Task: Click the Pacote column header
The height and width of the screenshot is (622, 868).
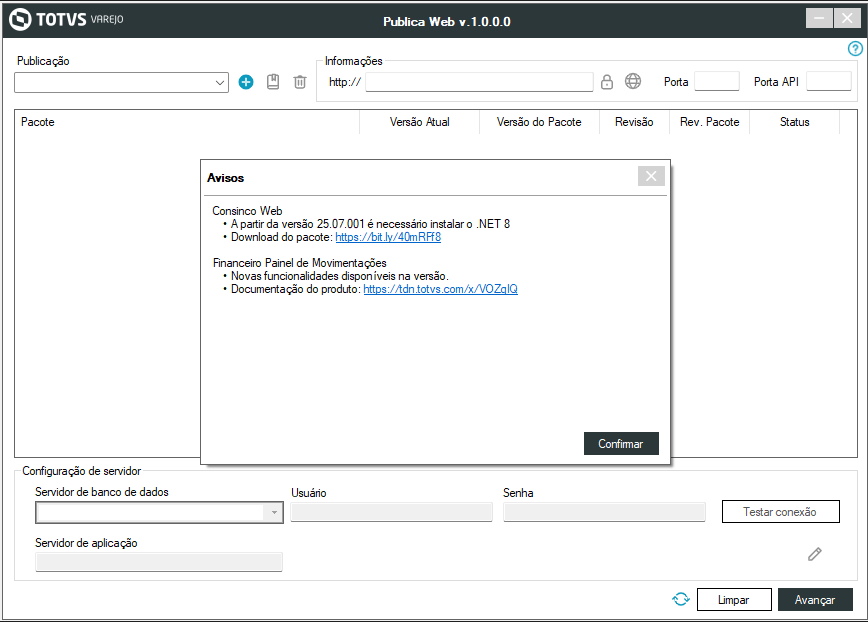Action: [187, 122]
